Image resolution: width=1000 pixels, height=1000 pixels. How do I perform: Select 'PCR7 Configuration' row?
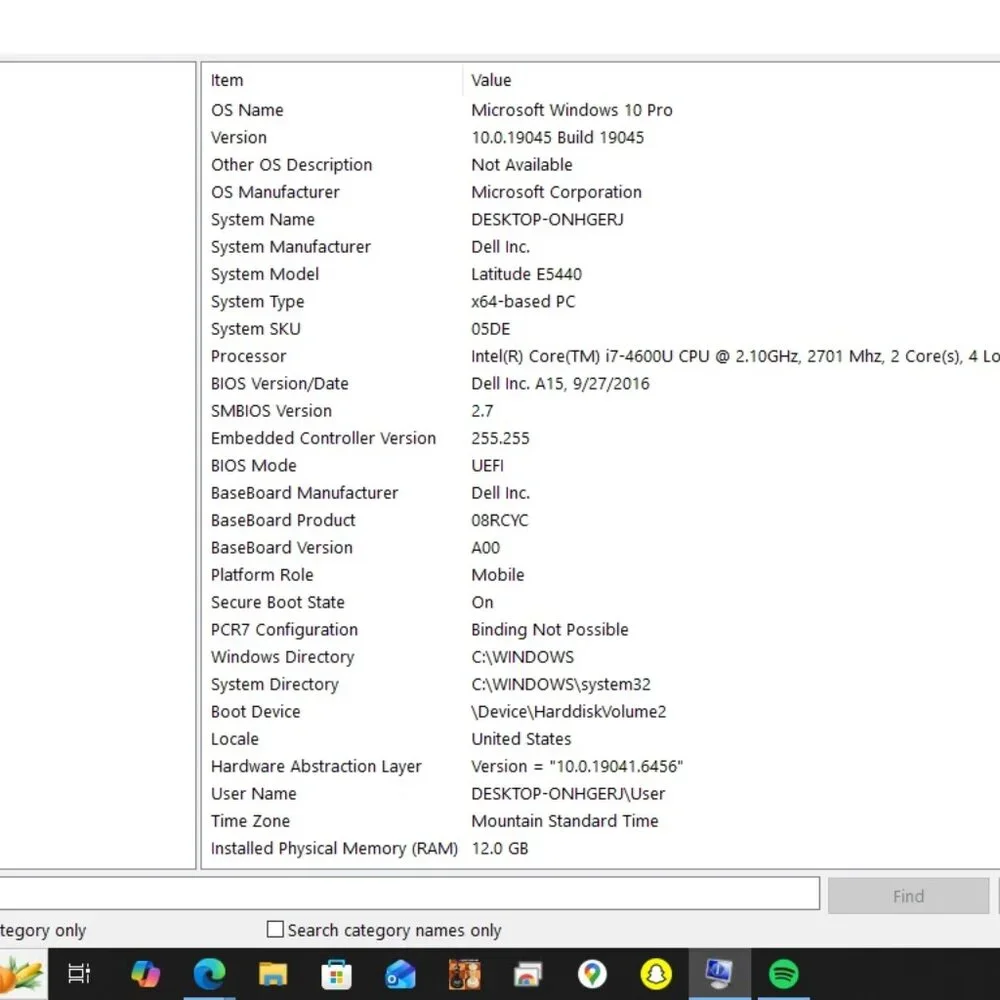(x=284, y=631)
